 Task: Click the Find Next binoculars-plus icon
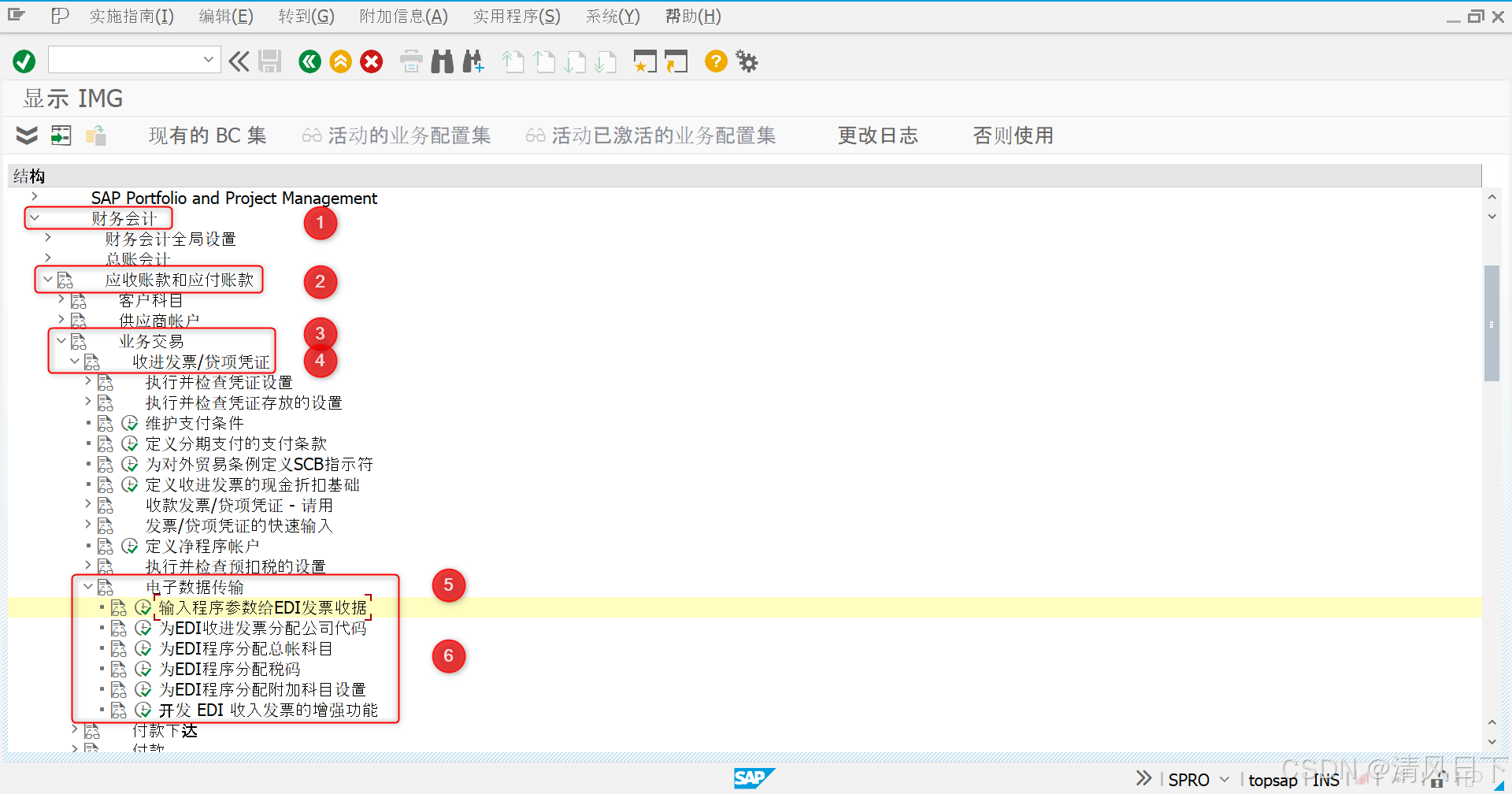[x=473, y=61]
